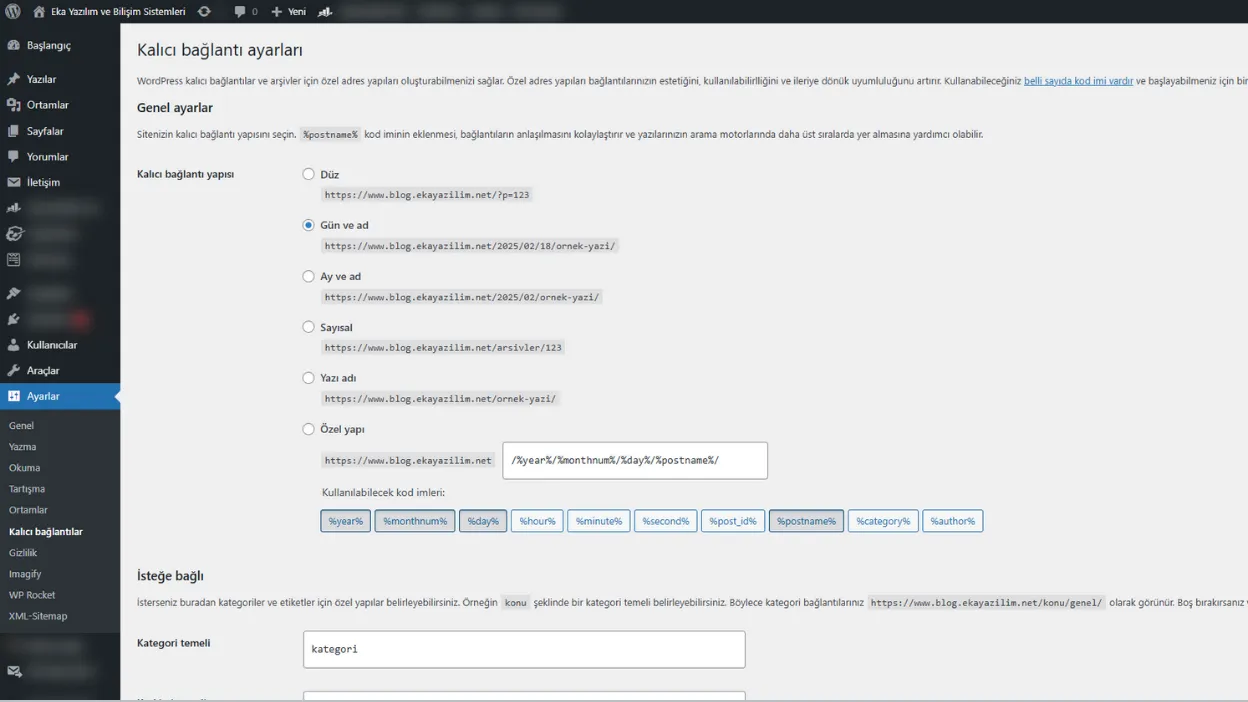This screenshot has height=702, width=1248.
Task: Open the Okuma settings submenu item
Action: (24, 468)
